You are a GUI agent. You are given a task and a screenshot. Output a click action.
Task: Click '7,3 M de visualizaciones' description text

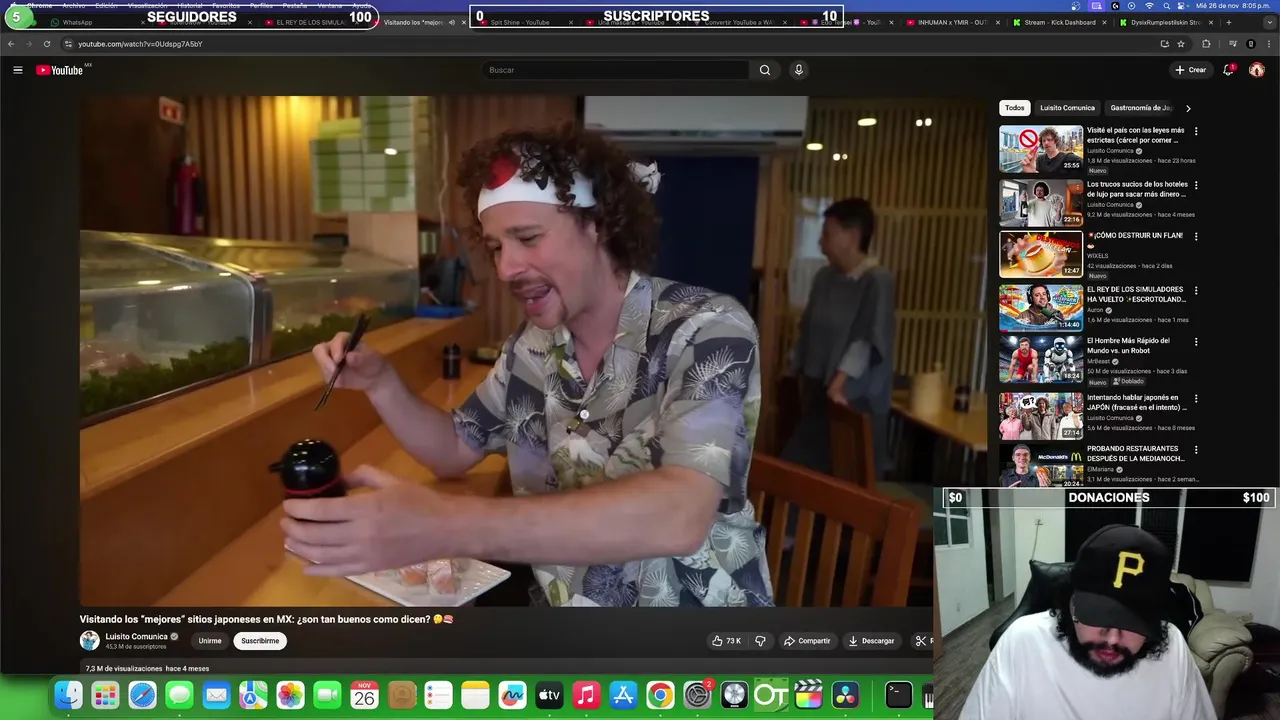point(124,669)
